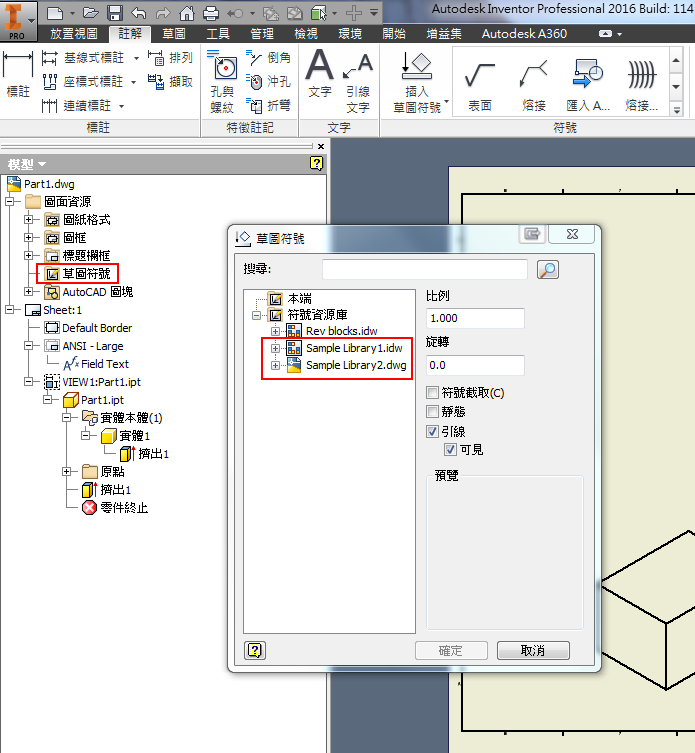This screenshot has width=695, height=753.
Task: Expand Sample Library2.dwg in symbol library
Action: [275, 365]
